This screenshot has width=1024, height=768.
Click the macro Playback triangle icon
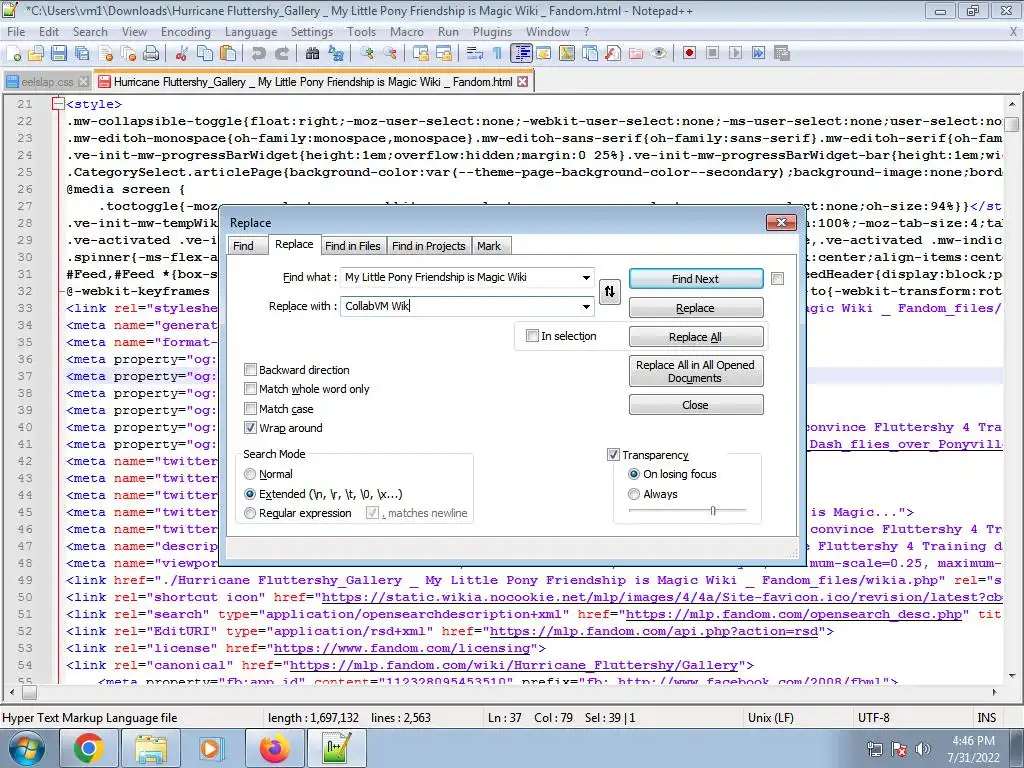[735, 53]
